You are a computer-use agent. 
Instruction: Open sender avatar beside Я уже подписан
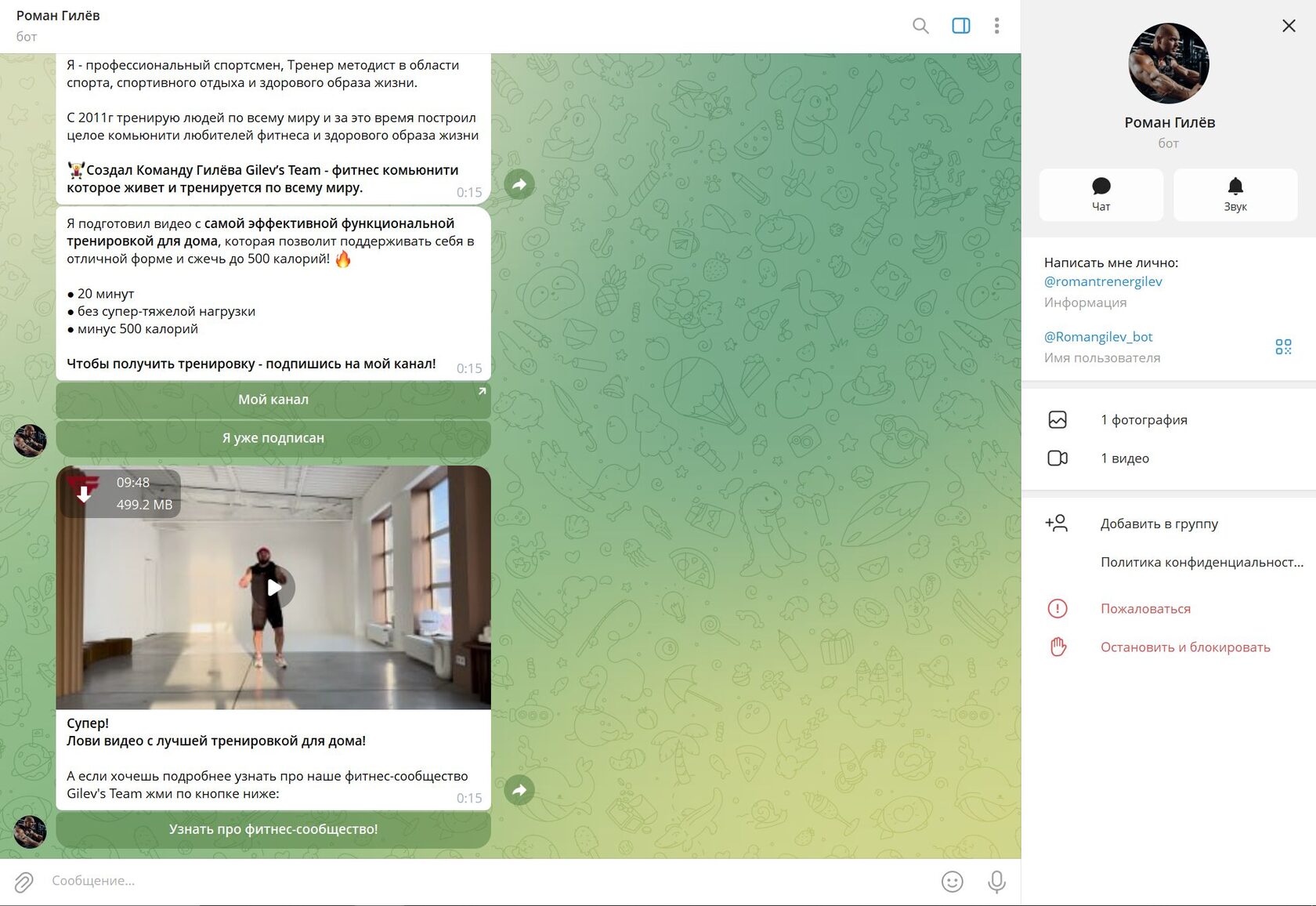30,440
